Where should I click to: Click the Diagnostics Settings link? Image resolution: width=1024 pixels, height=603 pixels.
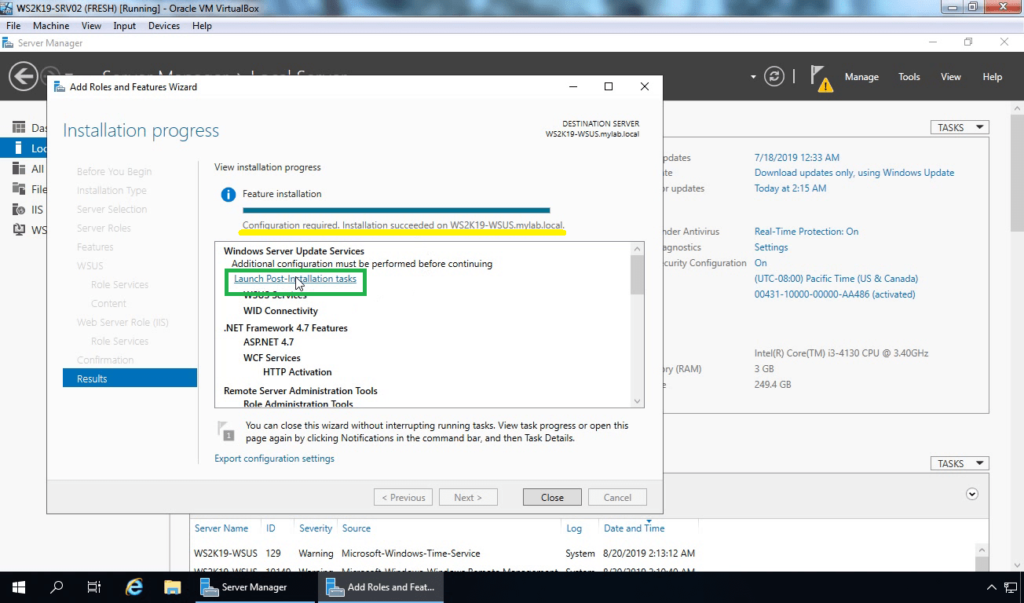771,247
